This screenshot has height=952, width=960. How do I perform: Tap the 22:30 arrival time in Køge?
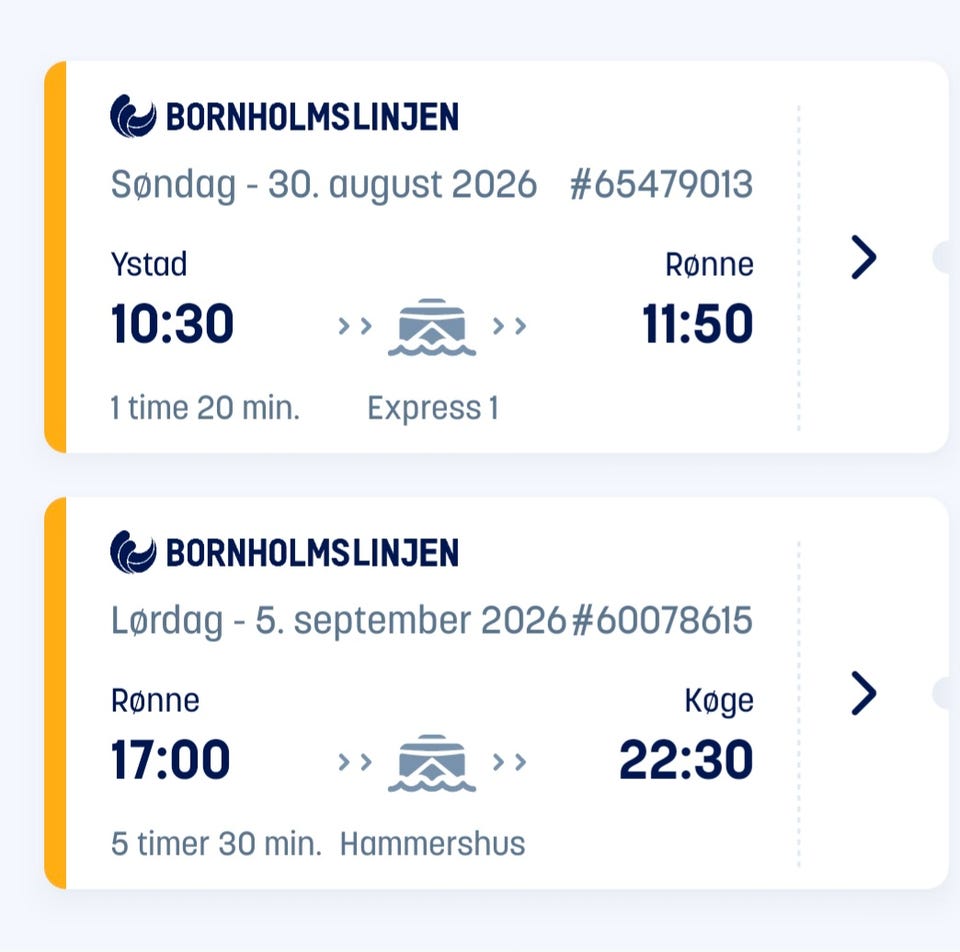[x=686, y=759]
